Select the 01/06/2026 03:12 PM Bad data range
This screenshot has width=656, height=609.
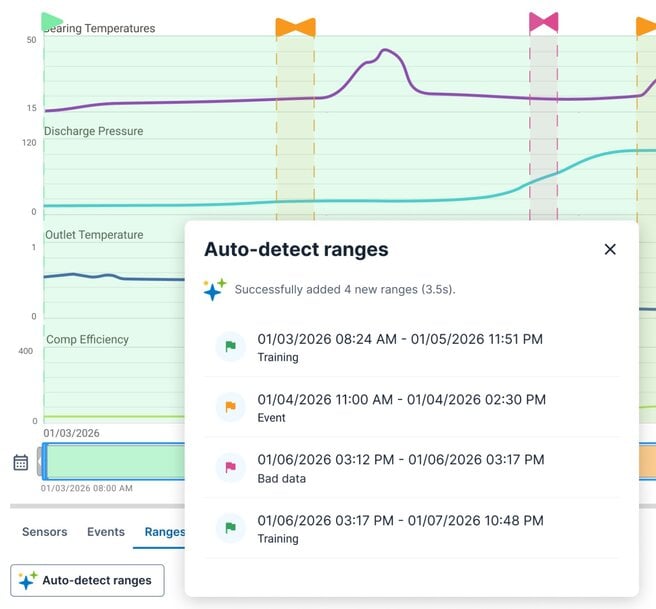tap(400, 467)
